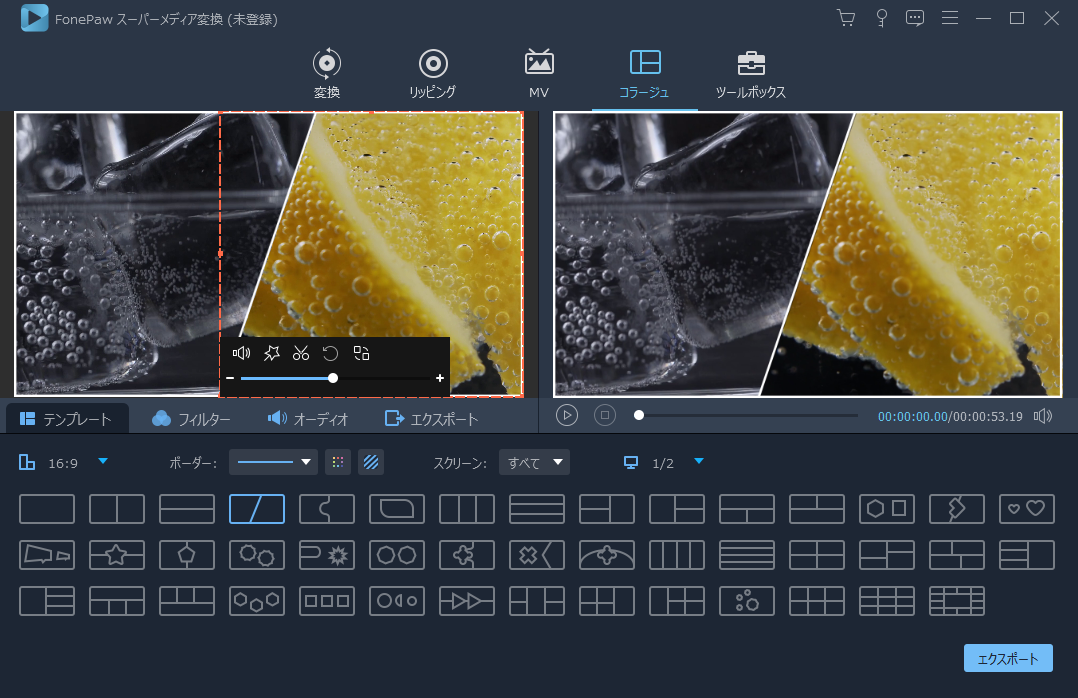This screenshot has width=1078, height=698.
Task: Click the magic wand edit icon
Action: [271, 353]
